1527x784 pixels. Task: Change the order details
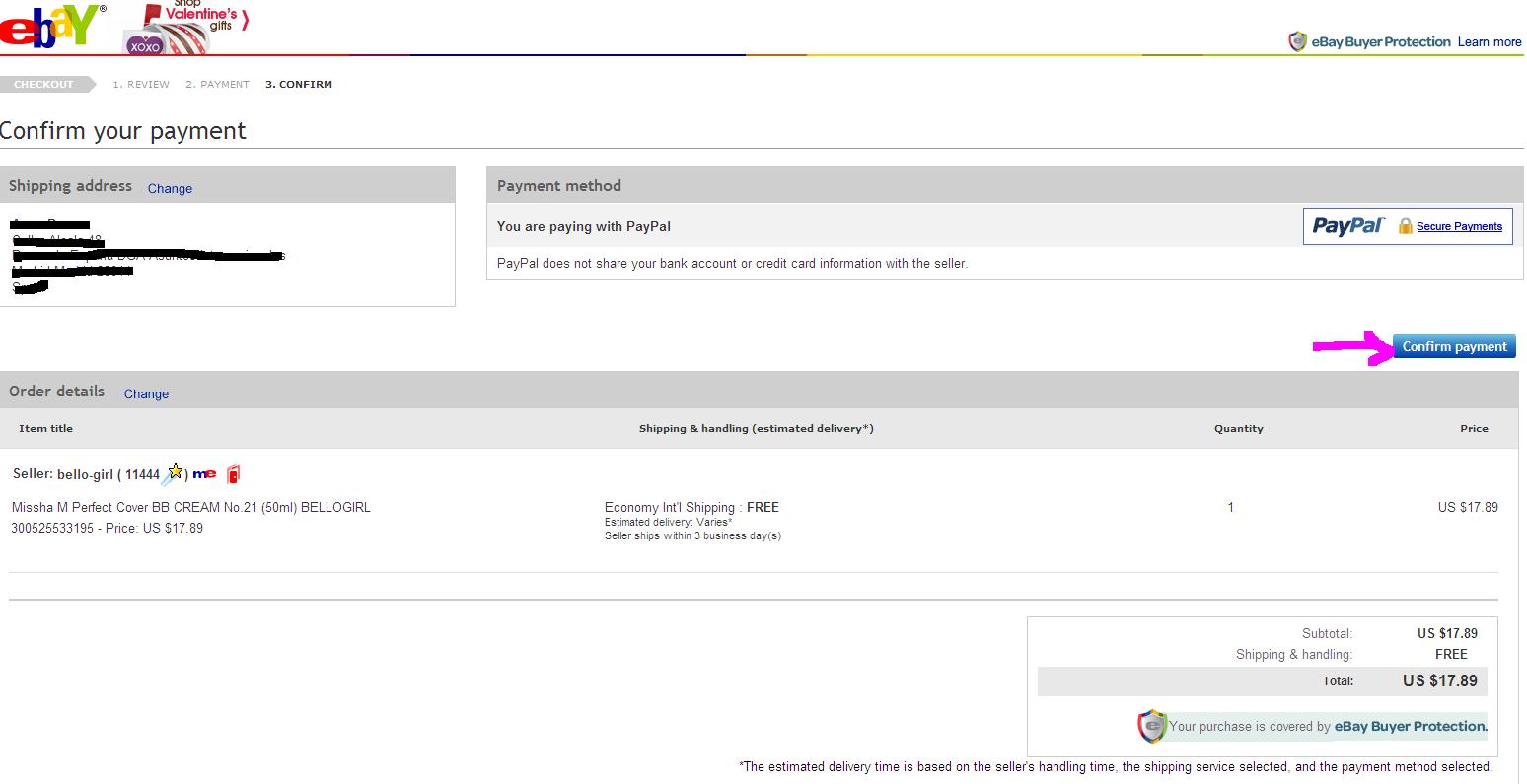click(x=146, y=394)
